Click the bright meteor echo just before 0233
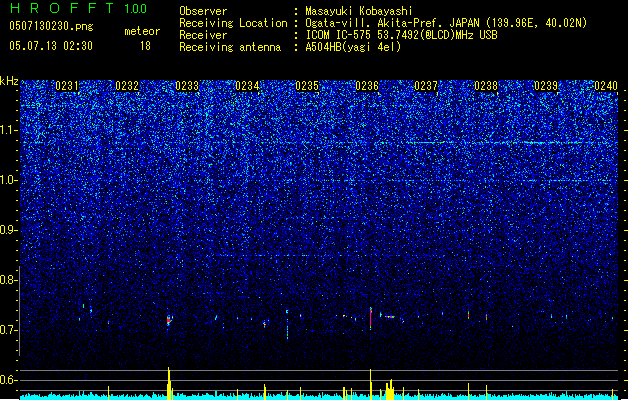The height and width of the screenshot is (400, 629). (x=169, y=320)
